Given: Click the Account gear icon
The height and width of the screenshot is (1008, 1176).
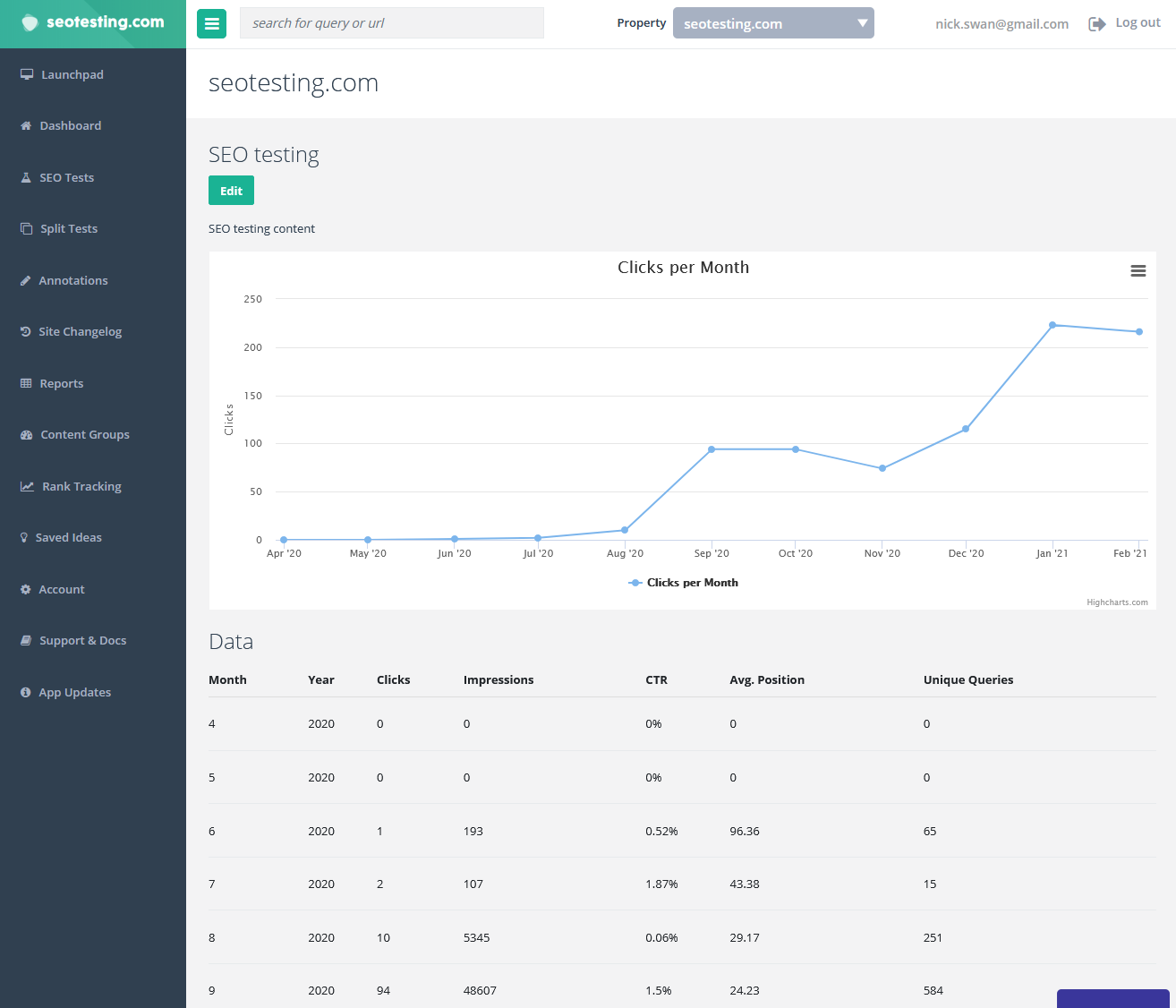Looking at the screenshot, I should tap(25, 589).
